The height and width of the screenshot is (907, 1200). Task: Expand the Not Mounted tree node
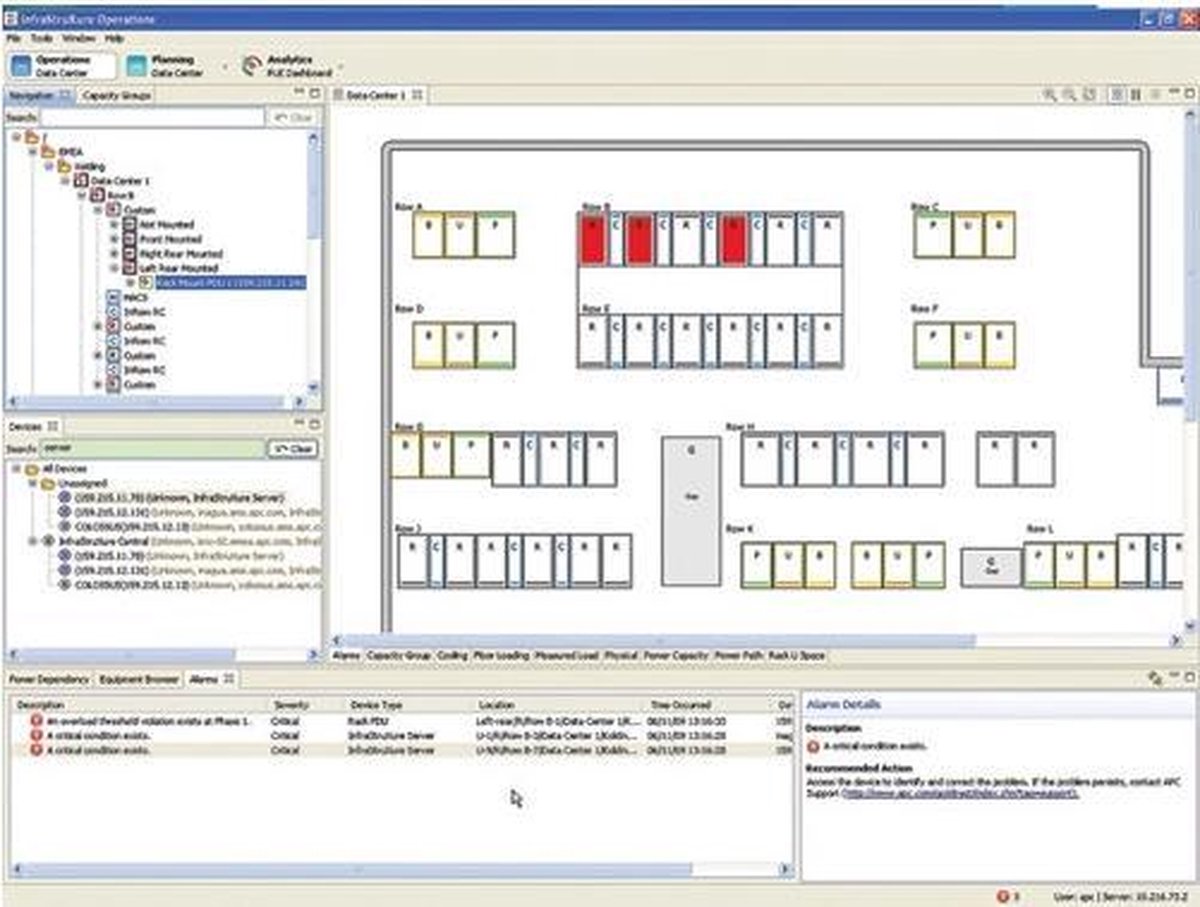114,225
